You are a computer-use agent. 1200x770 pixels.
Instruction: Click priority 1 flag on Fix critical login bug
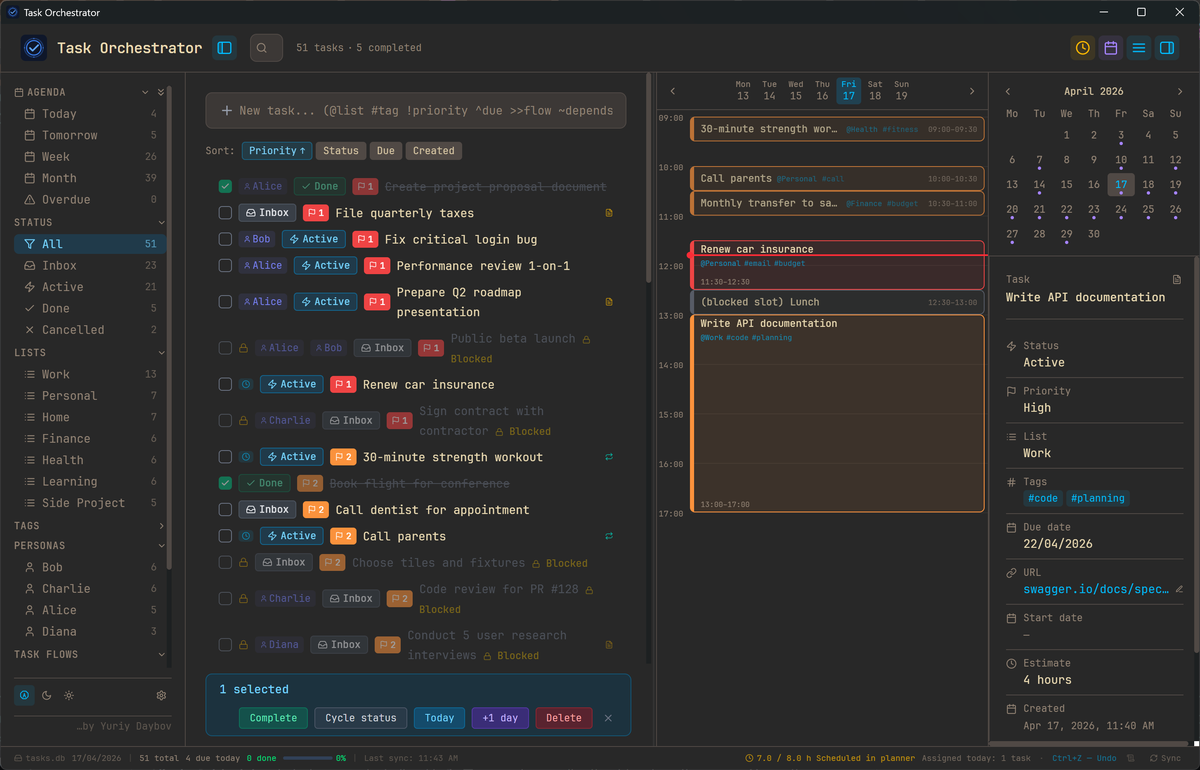[366, 239]
